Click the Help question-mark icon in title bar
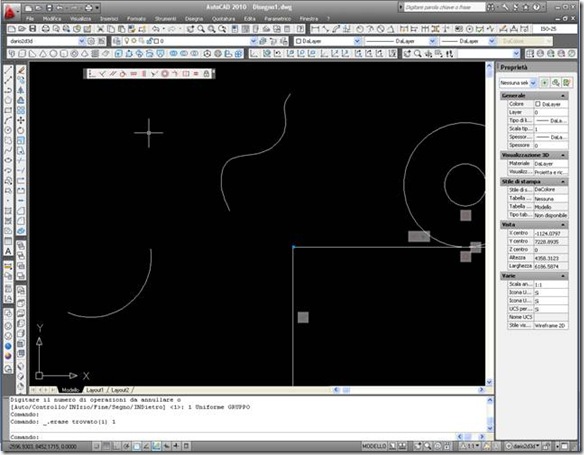 pyautogui.click(x=536, y=7)
